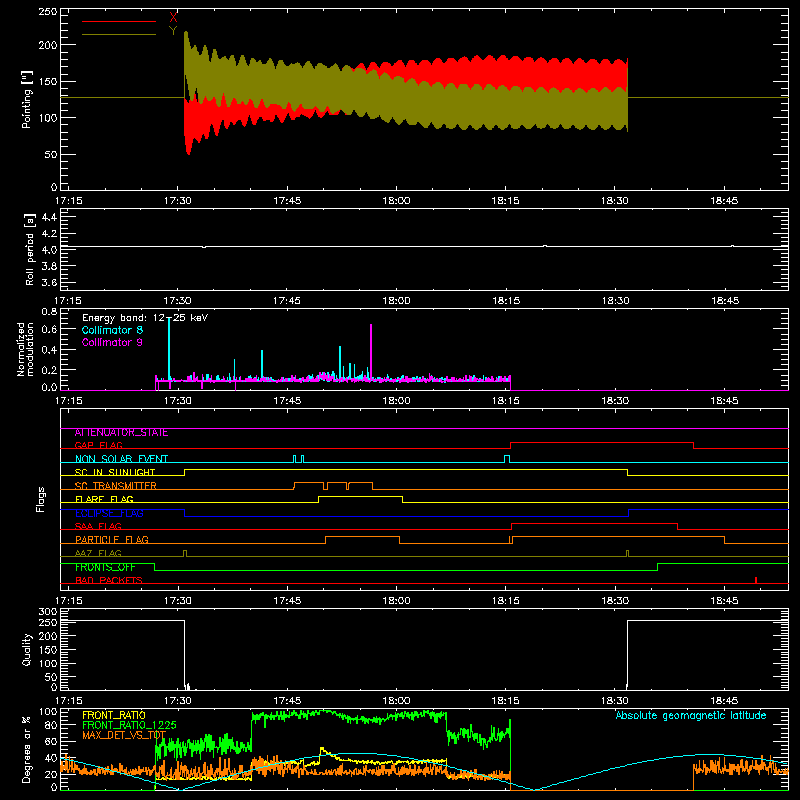Viewport: 800px width, 800px height.
Task: Click the 300 tick on Quality axis
Action: coord(48,612)
